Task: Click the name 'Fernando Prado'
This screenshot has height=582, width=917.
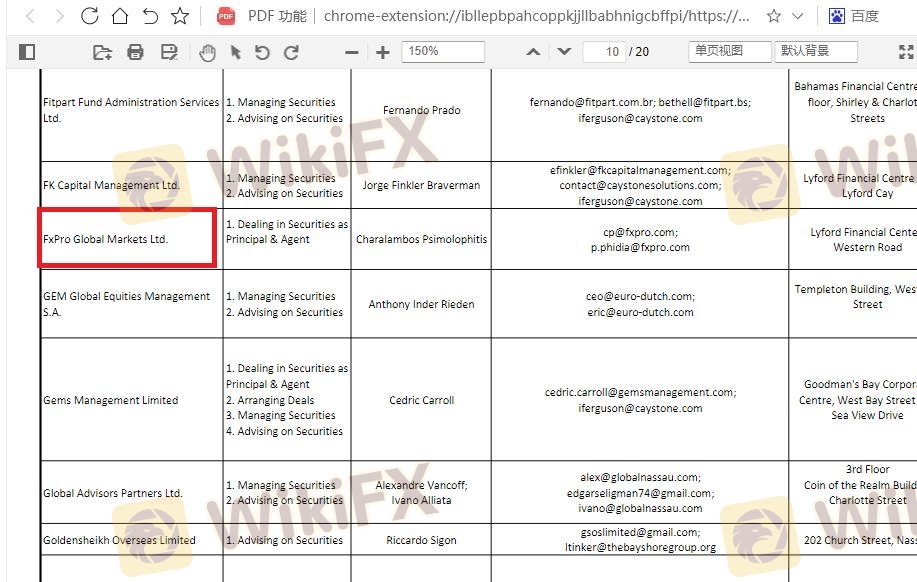Action: [x=422, y=110]
